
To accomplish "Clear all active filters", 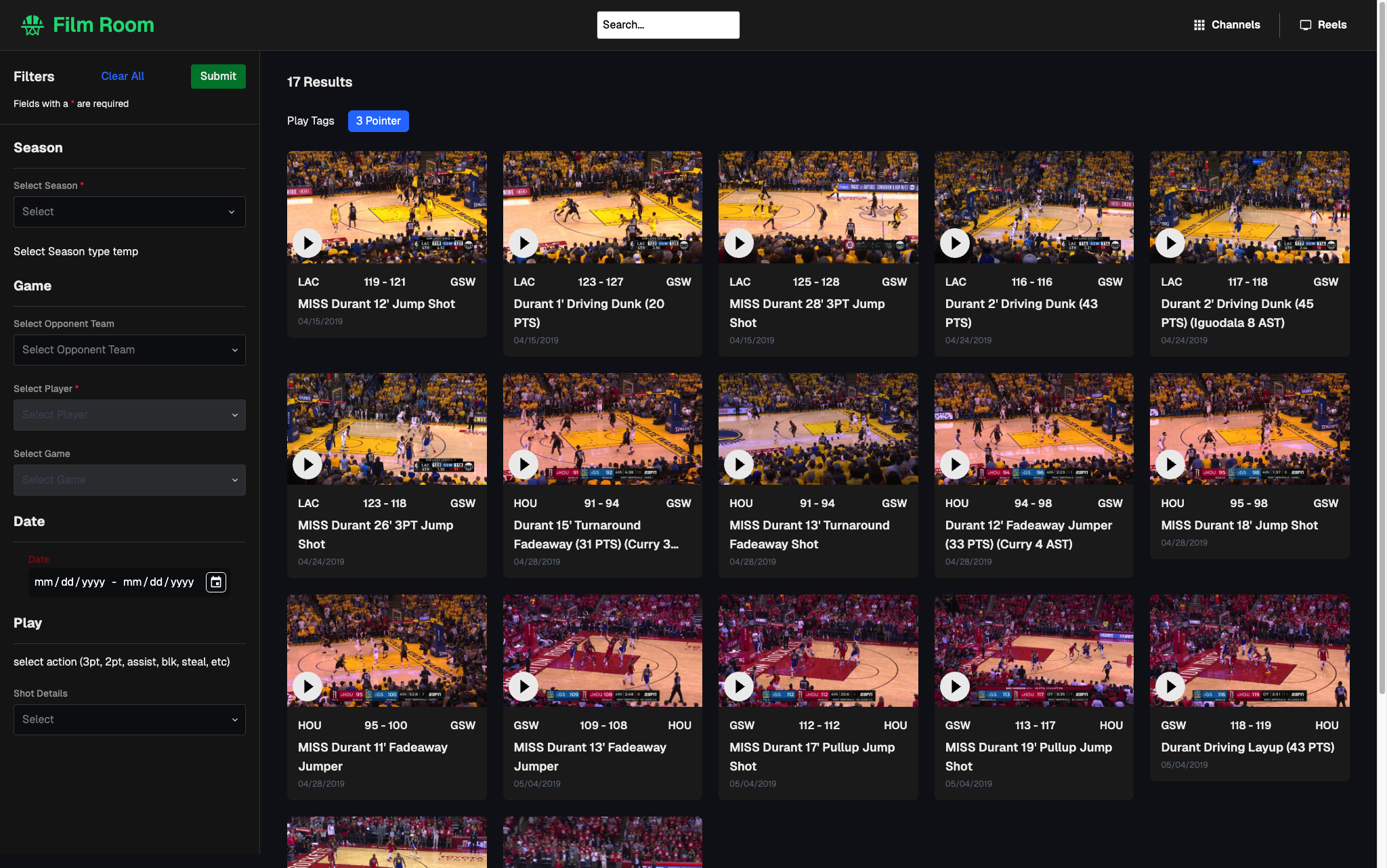I will pyautogui.click(x=122, y=76).
